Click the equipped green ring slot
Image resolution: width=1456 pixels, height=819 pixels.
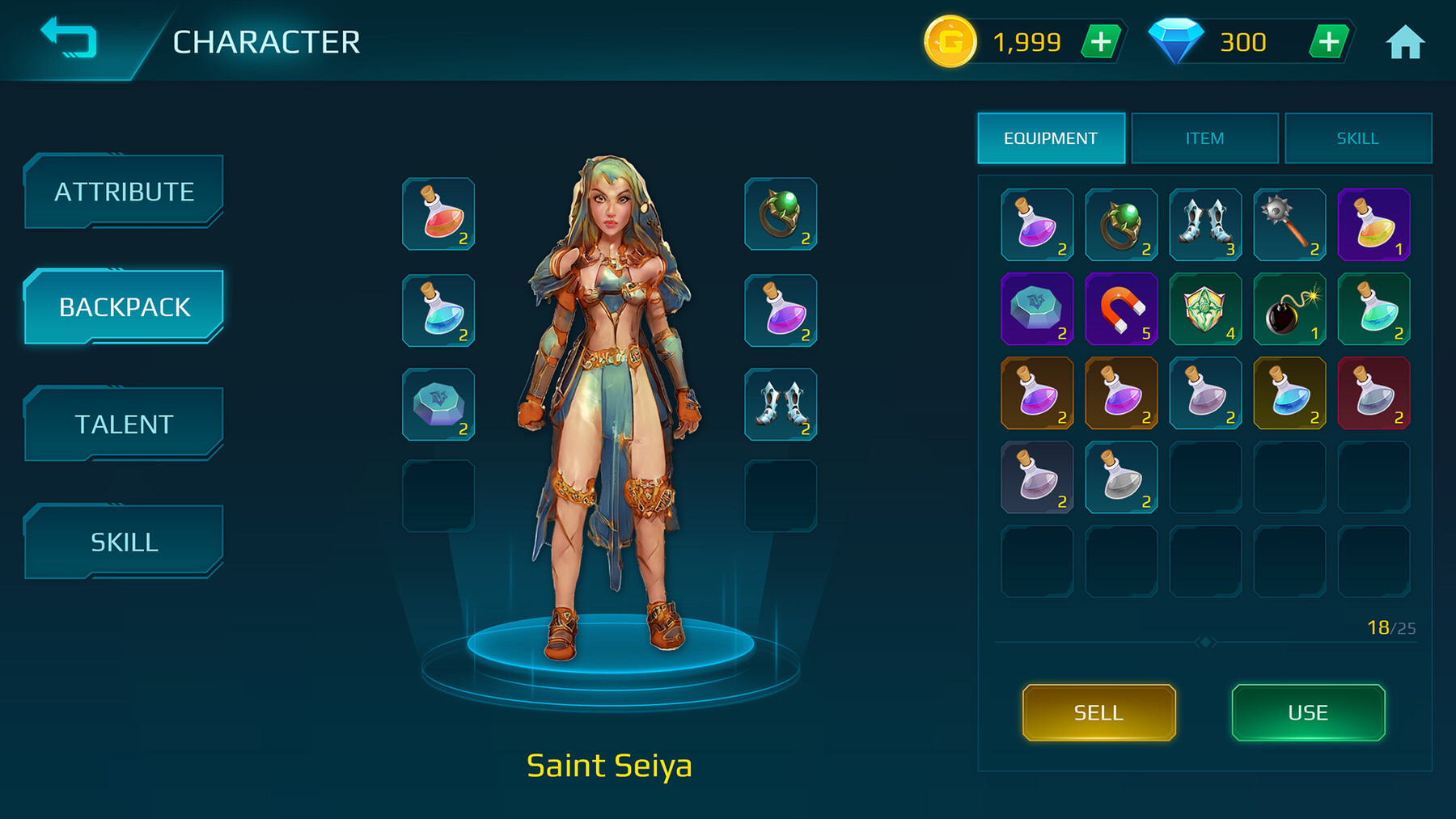[x=781, y=214]
